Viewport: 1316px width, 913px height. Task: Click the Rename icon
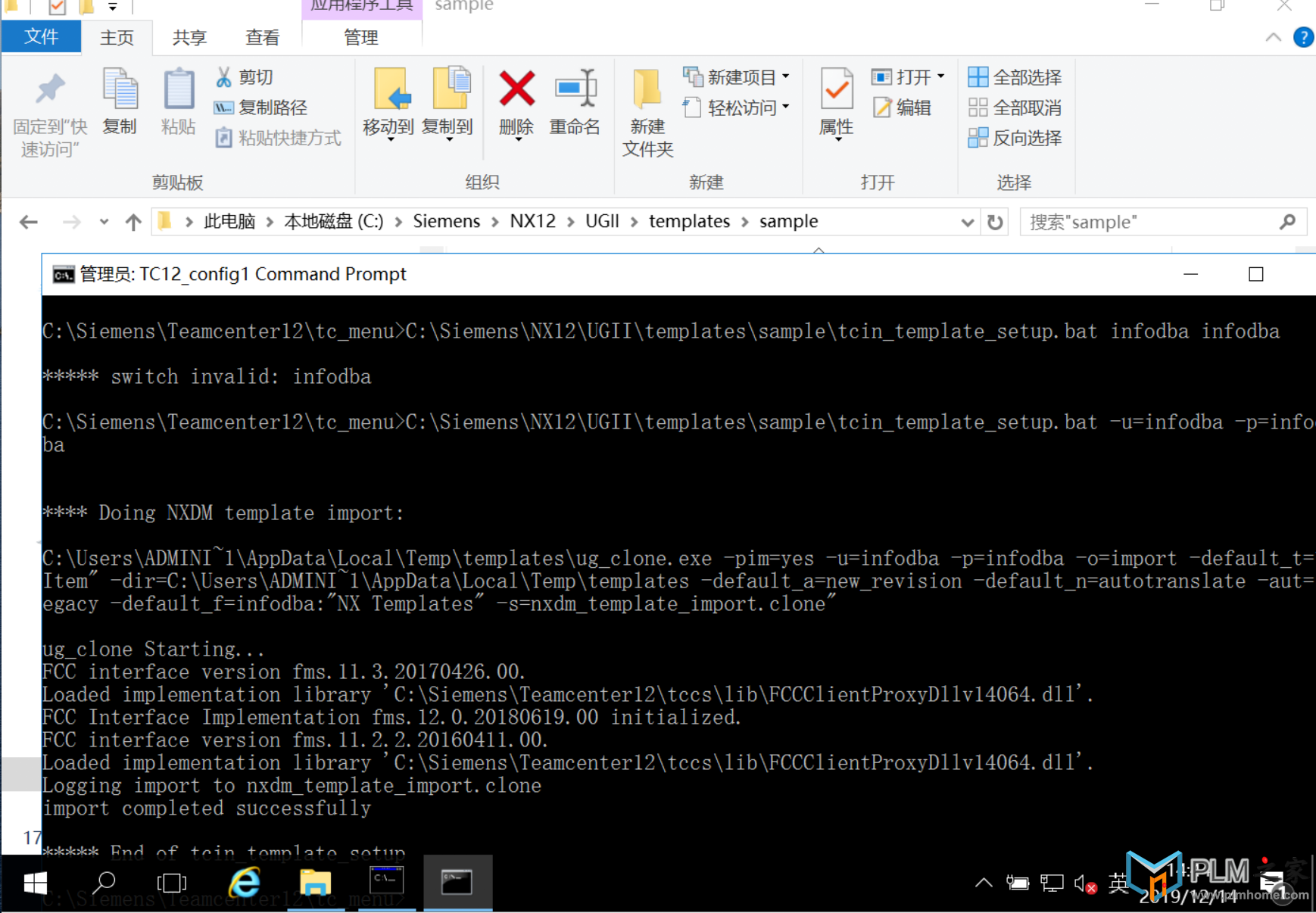pyautogui.click(x=575, y=89)
